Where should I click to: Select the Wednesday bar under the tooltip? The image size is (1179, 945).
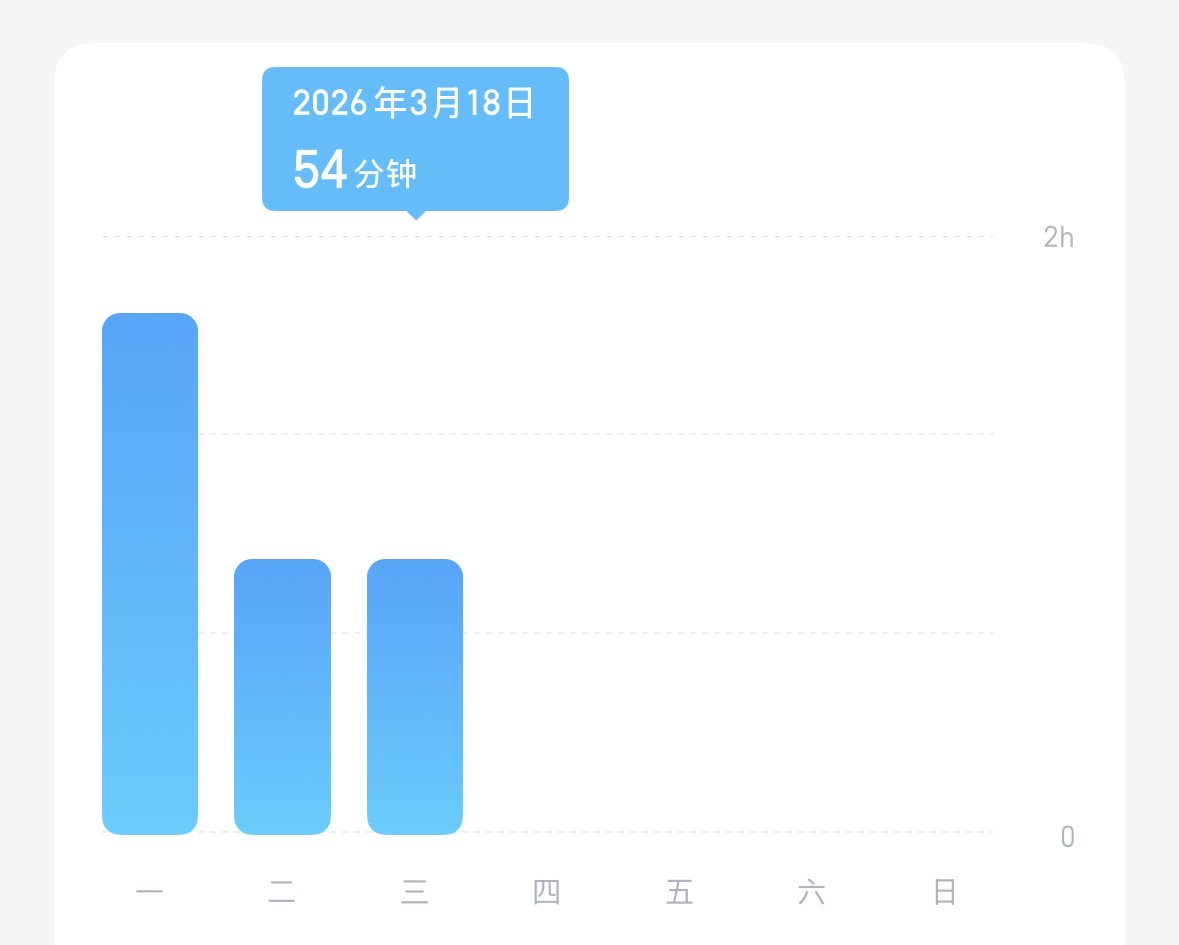click(x=415, y=696)
